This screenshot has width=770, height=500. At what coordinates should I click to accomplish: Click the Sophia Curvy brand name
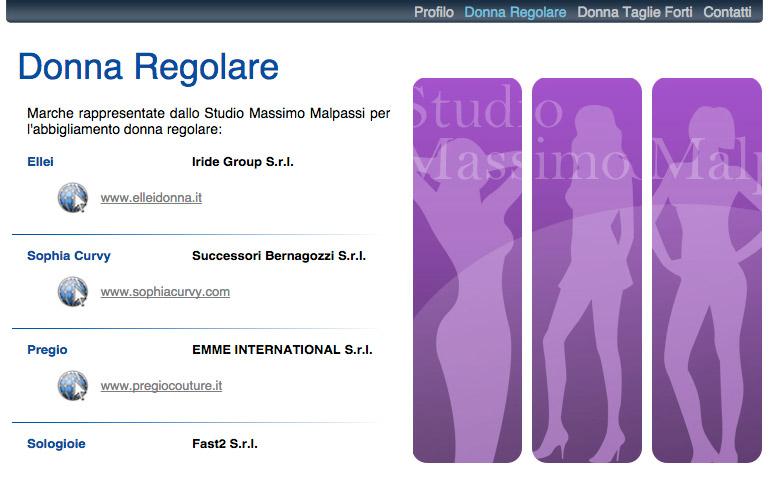(x=69, y=256)
